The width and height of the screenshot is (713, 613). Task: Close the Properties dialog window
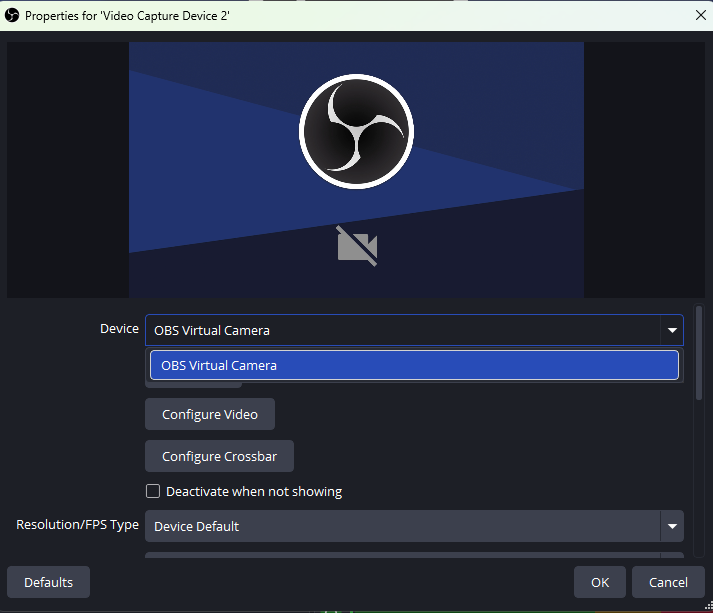point(701,15)
